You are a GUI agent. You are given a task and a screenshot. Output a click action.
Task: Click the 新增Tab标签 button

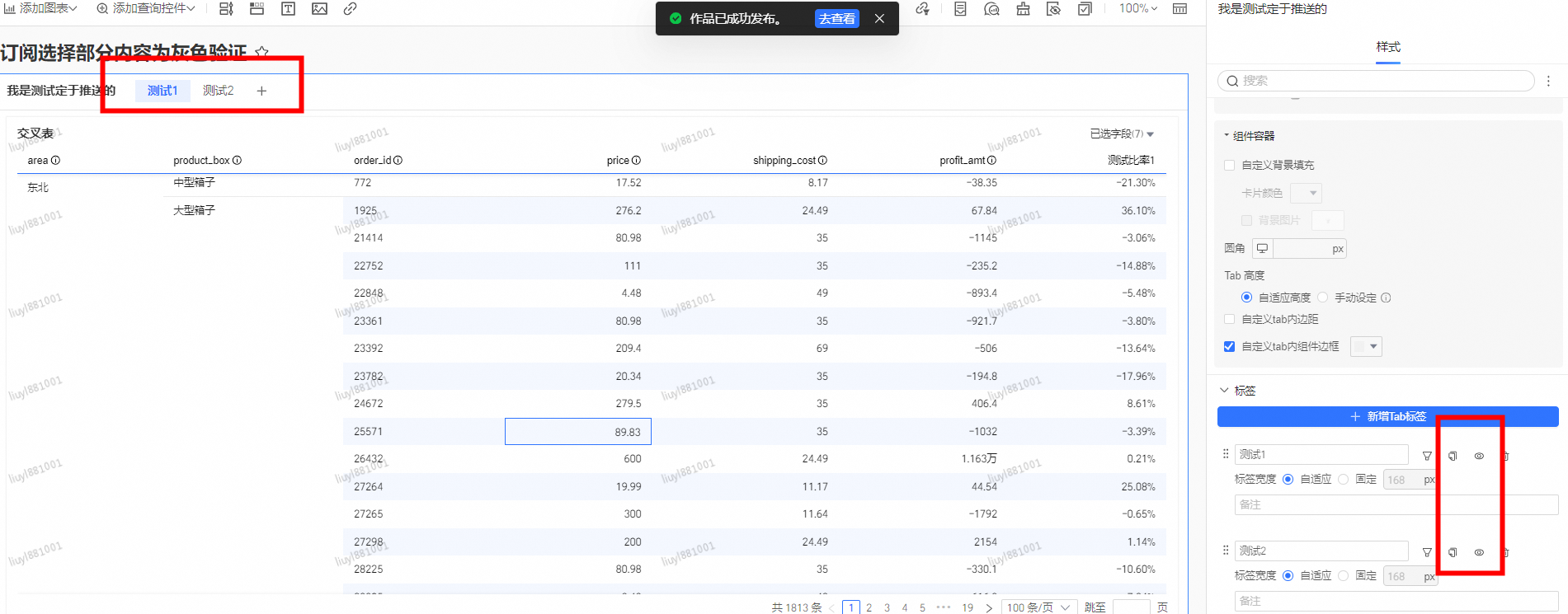(1387, 416)
